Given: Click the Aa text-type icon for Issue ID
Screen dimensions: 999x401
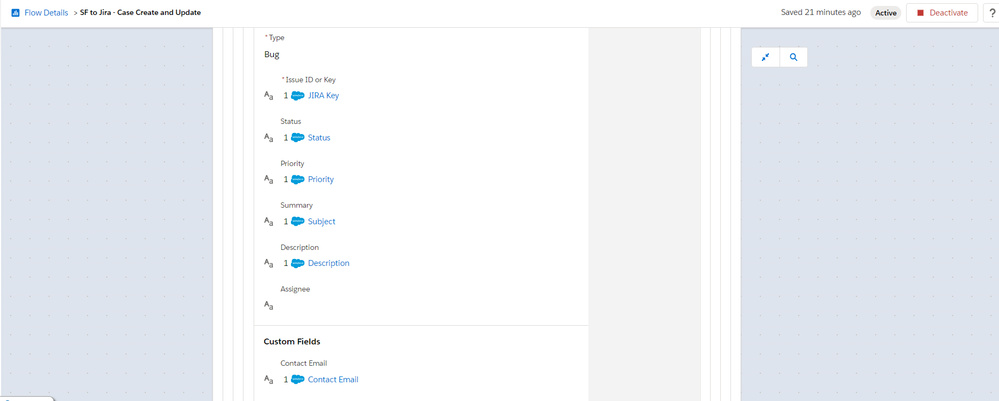Looking at the screenshot, I should click(269, 96).
